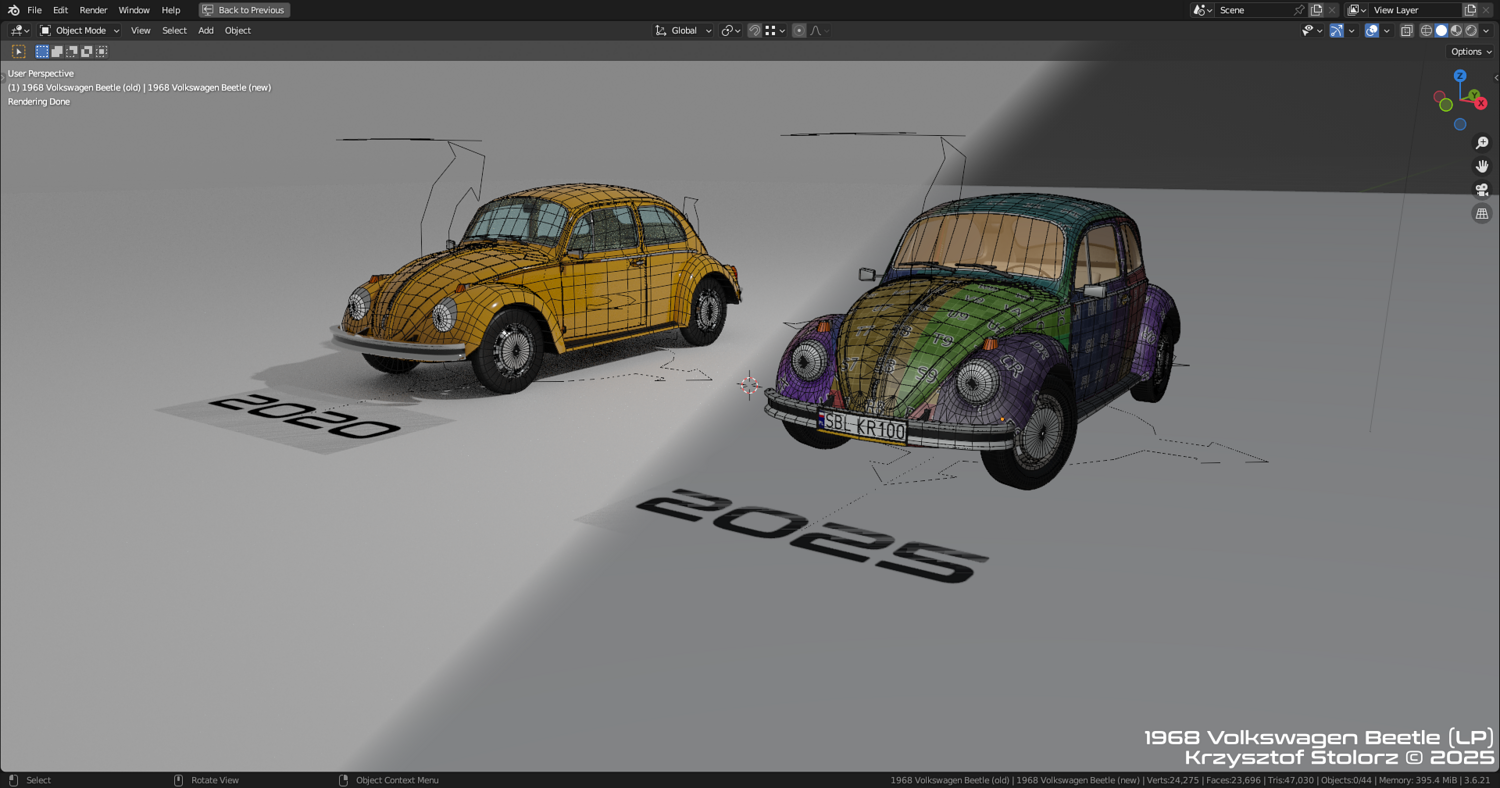
Task: Click the Add View Layer copy icon
Action: (x=1470, y=10)
